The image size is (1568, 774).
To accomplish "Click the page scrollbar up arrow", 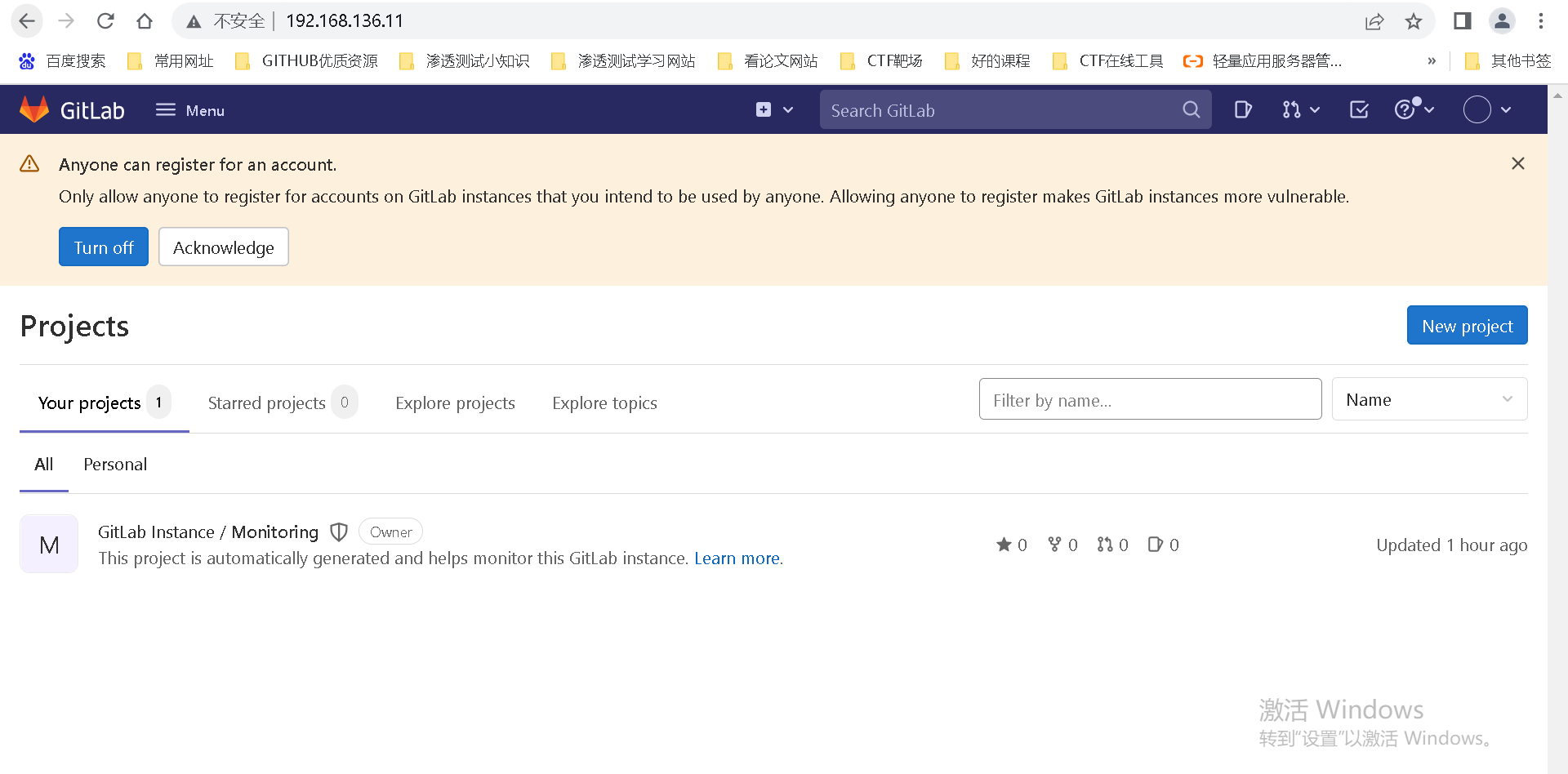I will [x=1557, y=95].
